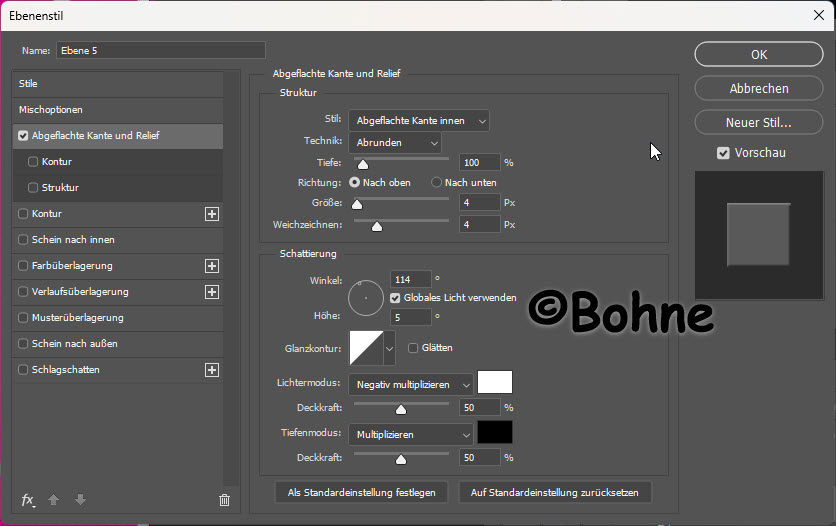Click the trash icon to delete effect
The height and width of the screenshot is (526, 836).
[224, 499]
